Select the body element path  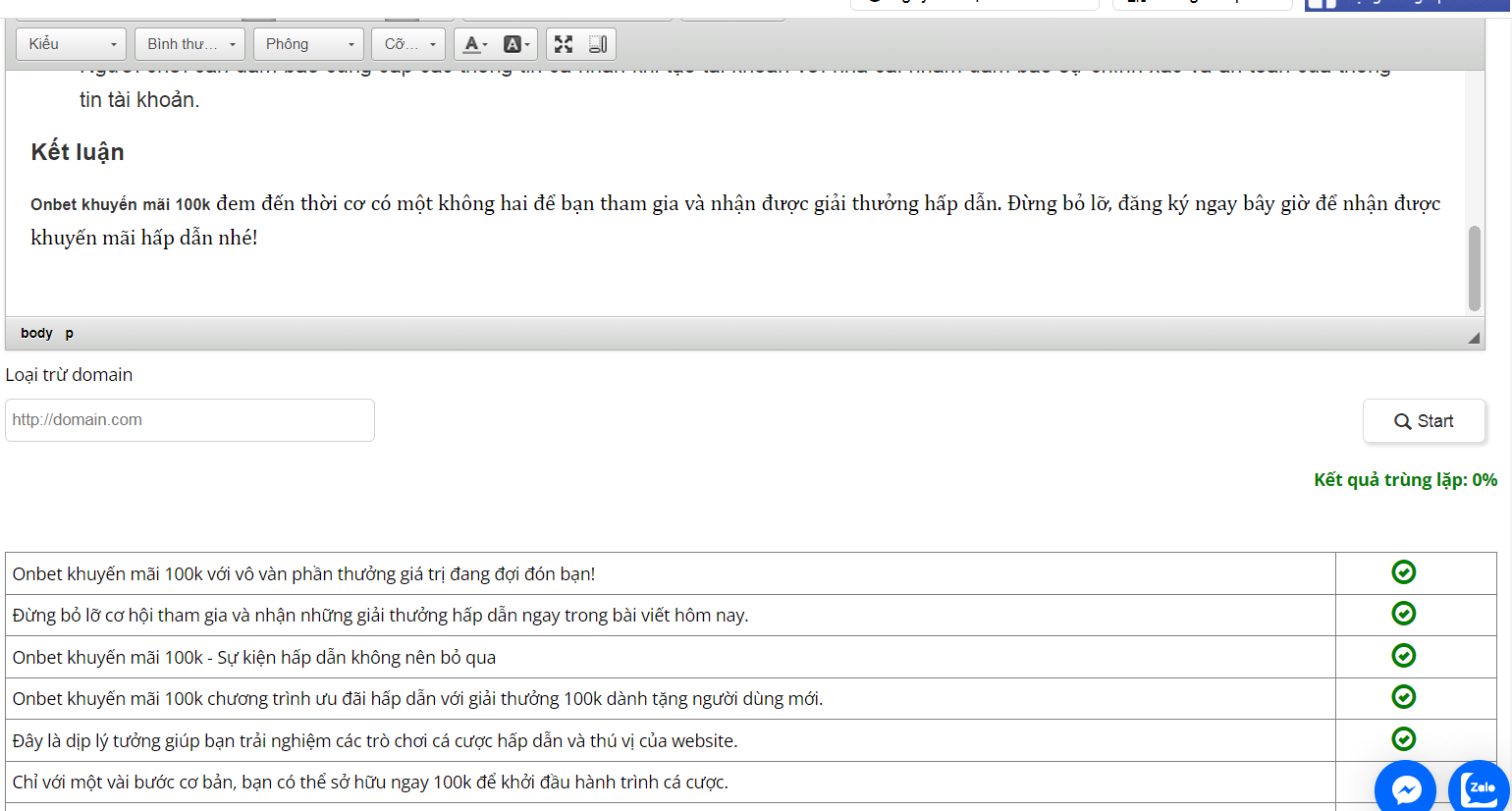coord(36,333)
